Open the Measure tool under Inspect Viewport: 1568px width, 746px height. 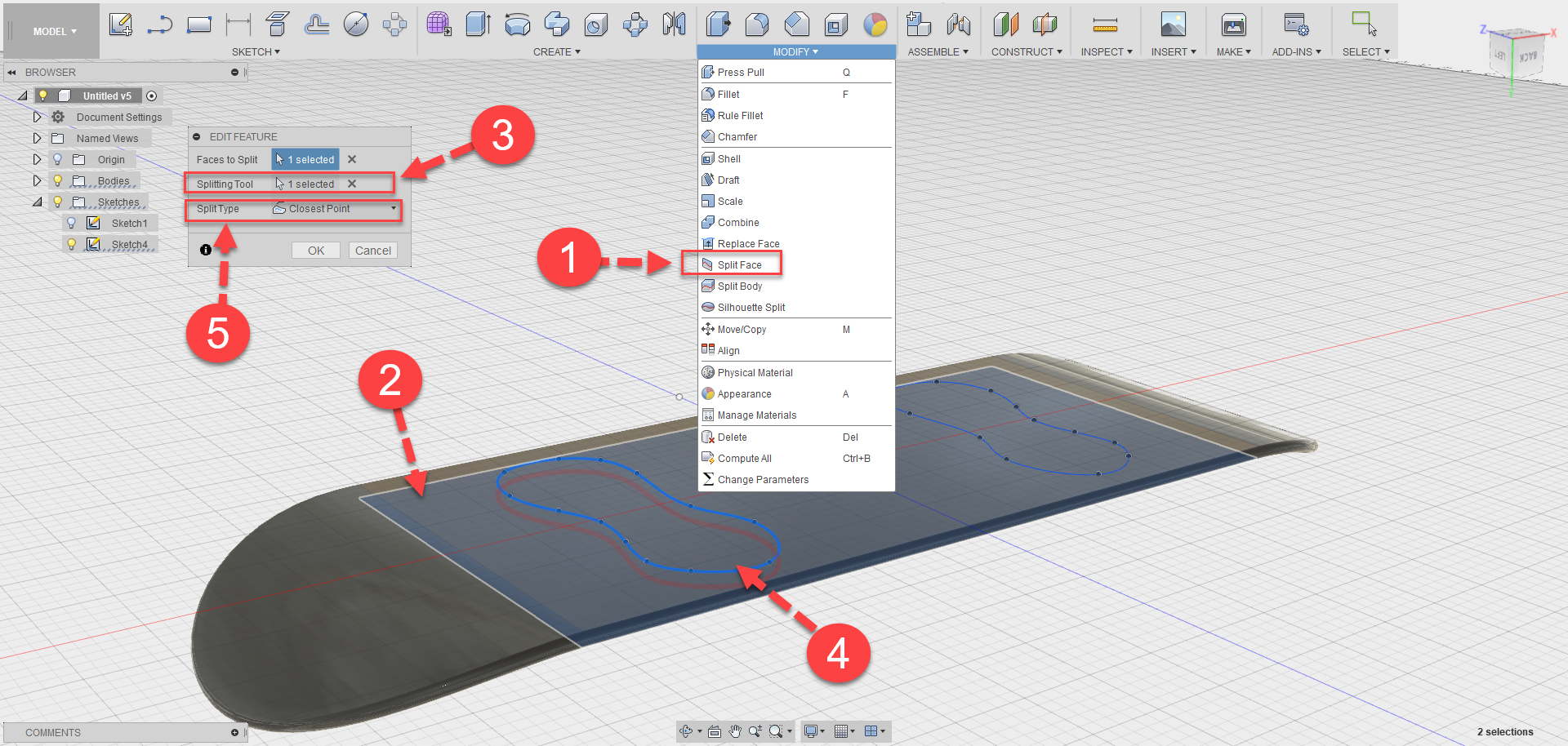1105,24
